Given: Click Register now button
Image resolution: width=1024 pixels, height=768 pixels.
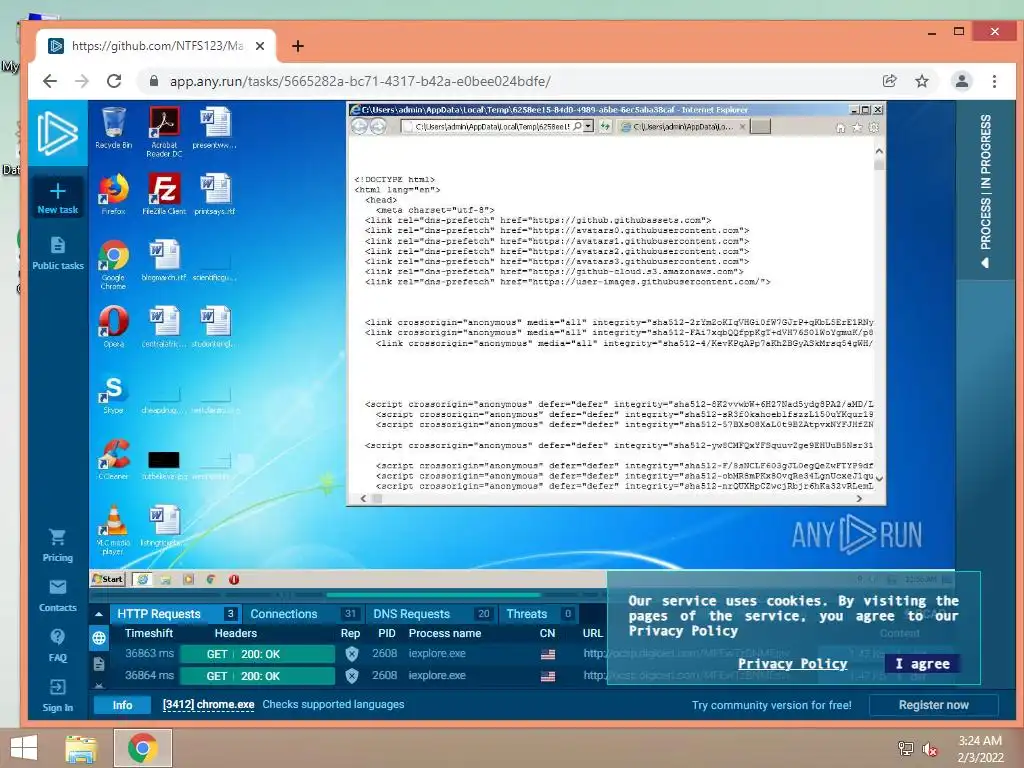Looking at the screenshot, I should pos(933,705).
